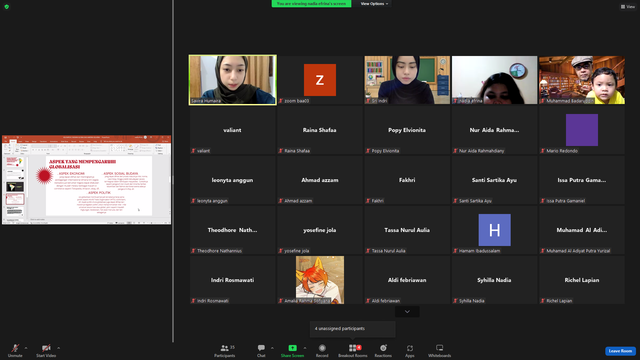Open the View Options dropdown

(x=374, y=4)
